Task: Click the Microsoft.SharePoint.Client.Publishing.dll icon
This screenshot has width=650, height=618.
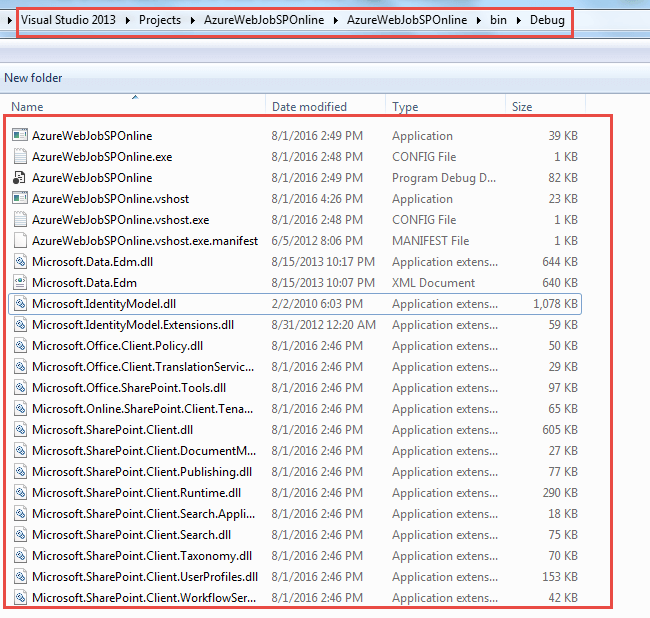Action: 20,471
